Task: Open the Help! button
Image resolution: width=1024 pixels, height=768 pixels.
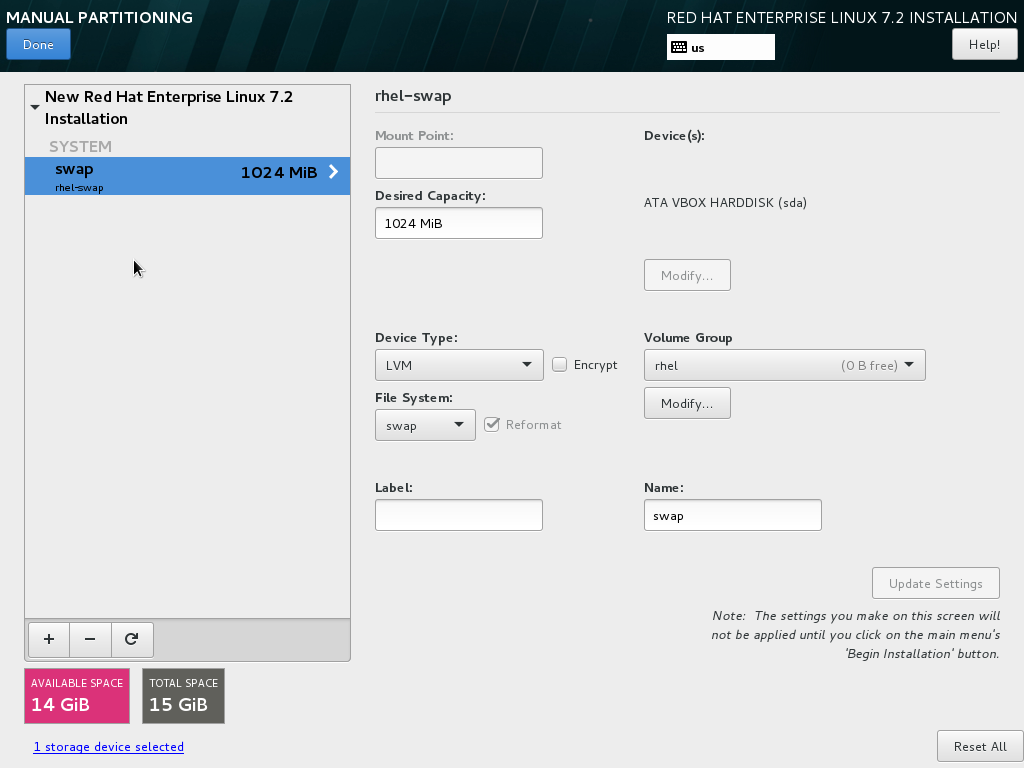Action: 984,44
